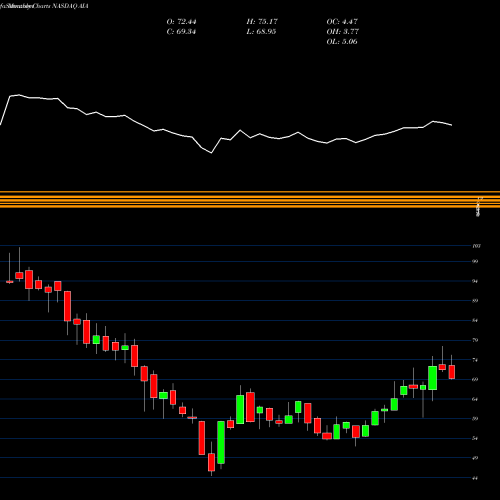Click the 94 price axis label
This screenshot has height=500, width=500.
click(x=475, y=281)
